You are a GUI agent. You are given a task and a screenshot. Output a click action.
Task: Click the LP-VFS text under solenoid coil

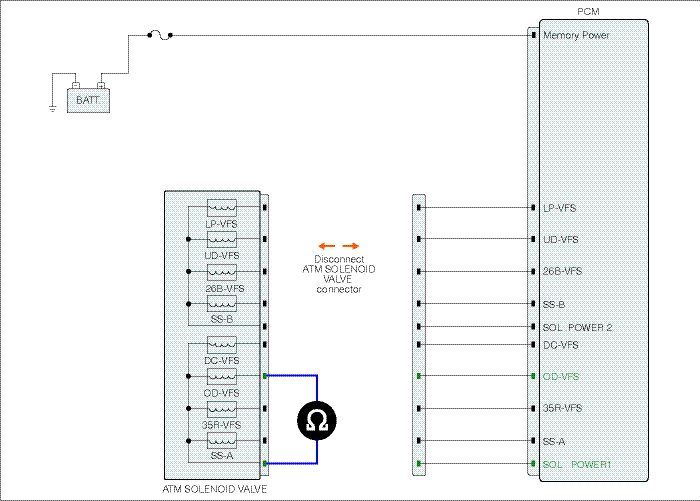[x=221, y=224]
